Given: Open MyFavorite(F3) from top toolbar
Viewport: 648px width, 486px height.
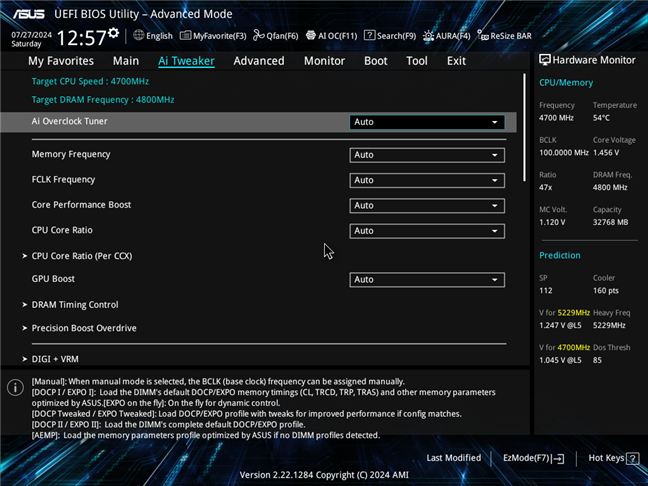Looking at the screenshot, I should 213,36.
